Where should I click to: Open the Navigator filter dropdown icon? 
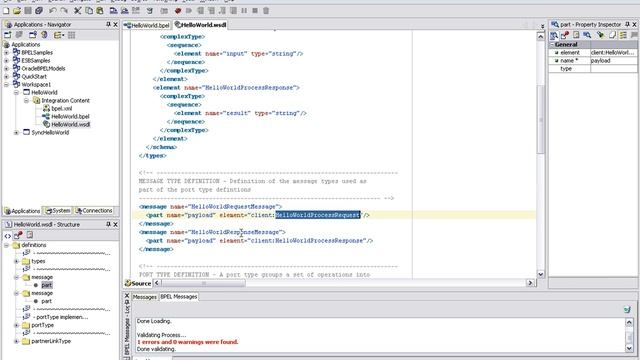(x=59, y=35)
